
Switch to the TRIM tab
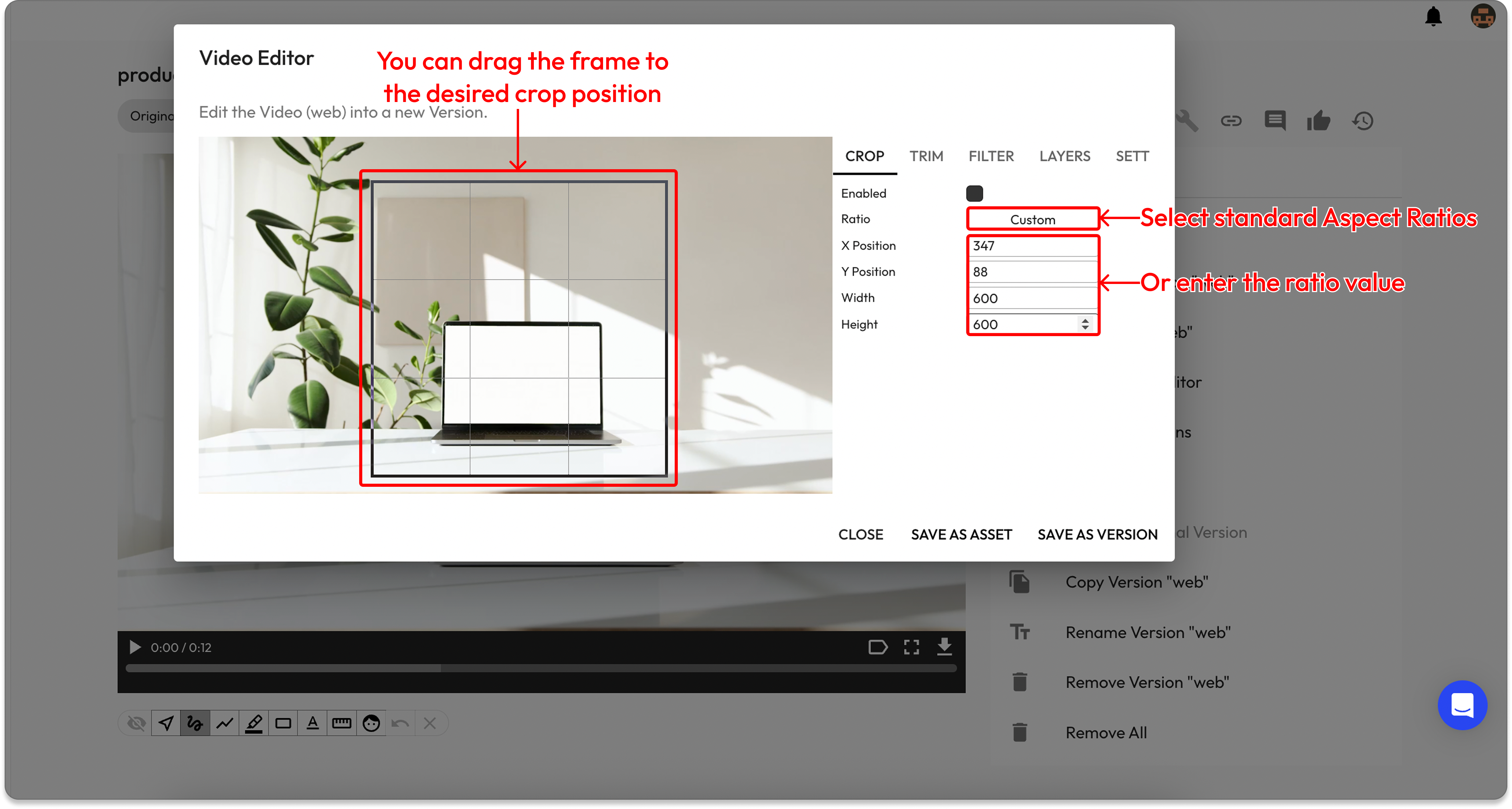[926, 156]
